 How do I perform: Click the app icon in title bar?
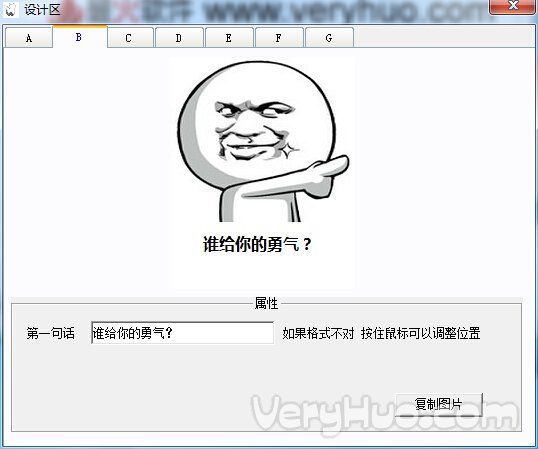(10, 9)
